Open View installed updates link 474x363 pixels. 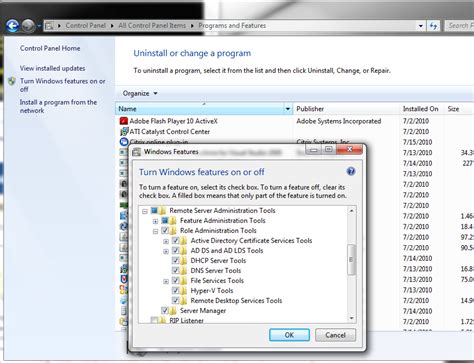coord(52,68)
